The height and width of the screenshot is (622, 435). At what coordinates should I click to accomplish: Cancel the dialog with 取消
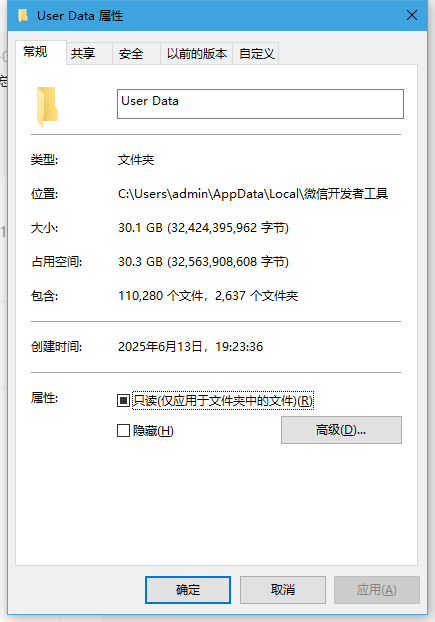(x=283, y=590)
